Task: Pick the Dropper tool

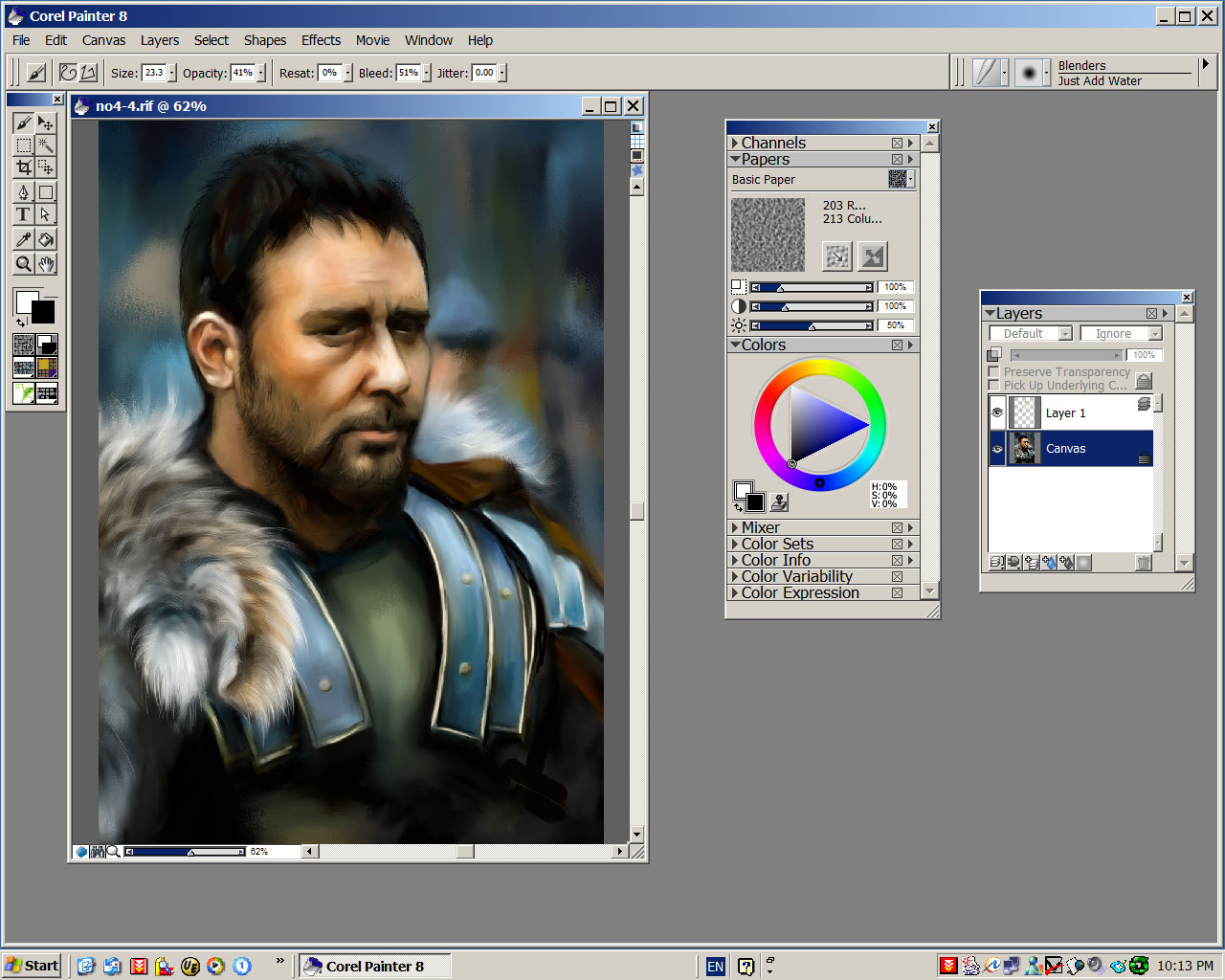Action: pos(24,239)
